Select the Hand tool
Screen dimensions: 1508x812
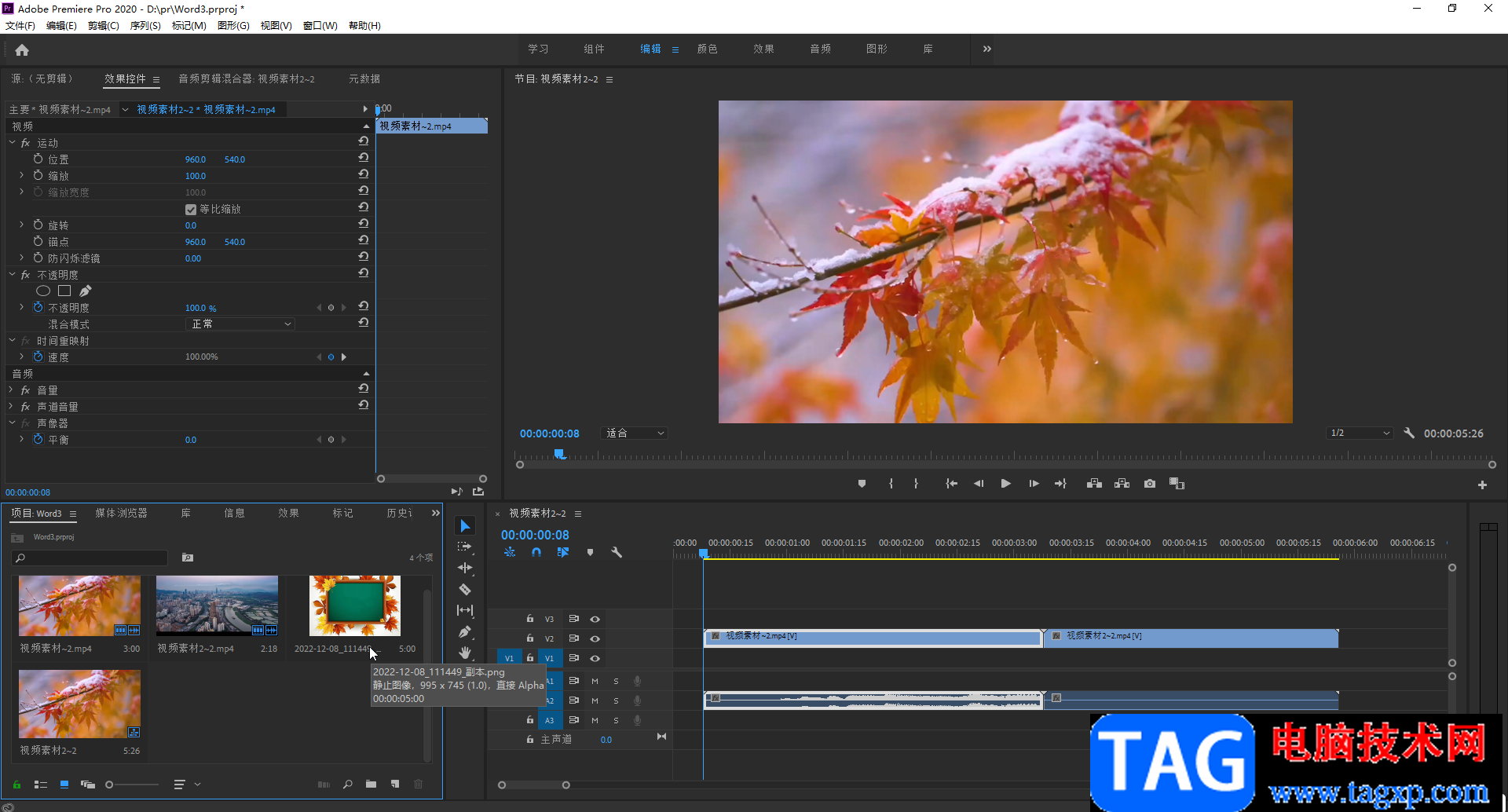point(465,653)
